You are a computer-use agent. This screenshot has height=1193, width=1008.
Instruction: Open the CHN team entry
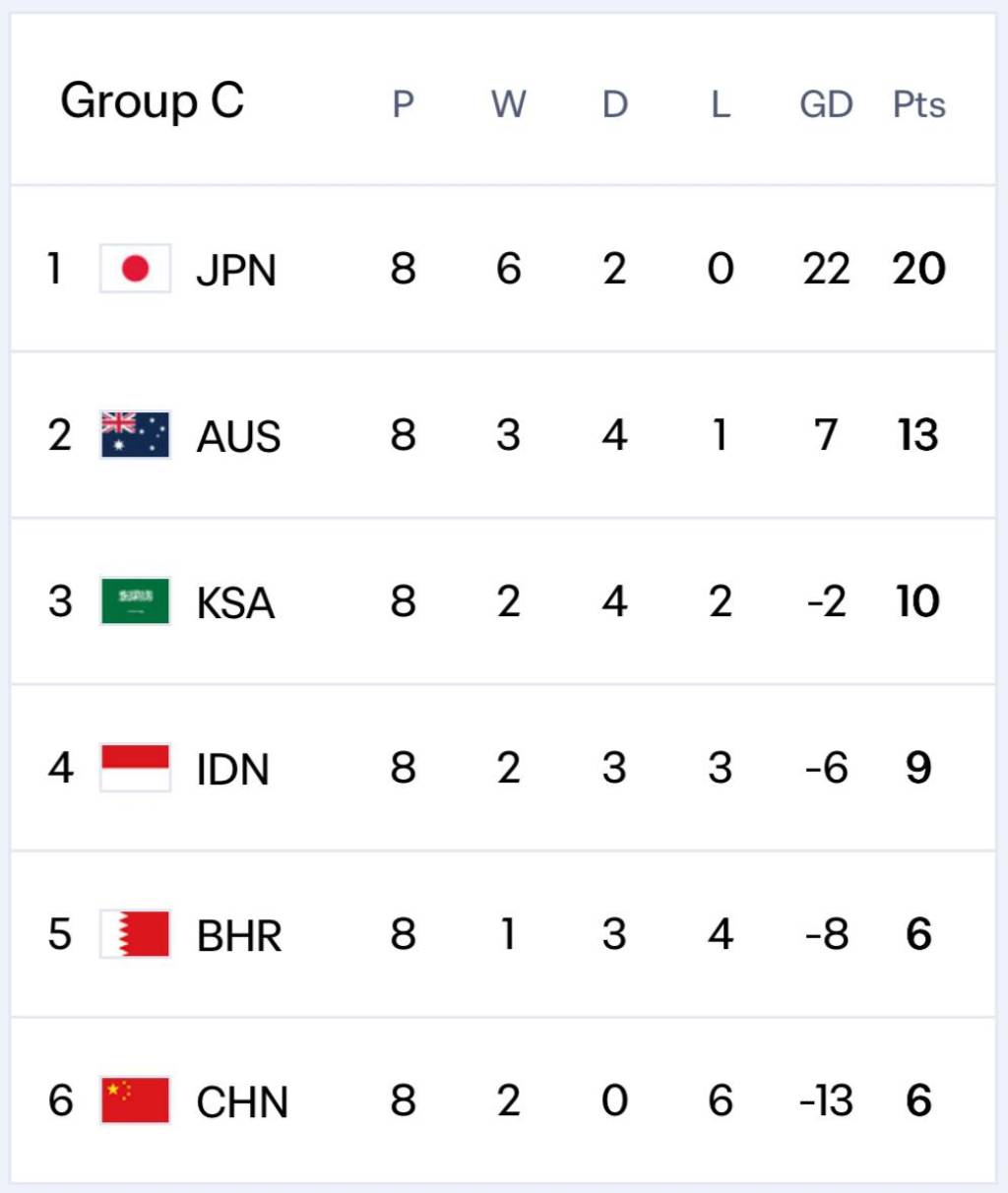coord(242,1101)
